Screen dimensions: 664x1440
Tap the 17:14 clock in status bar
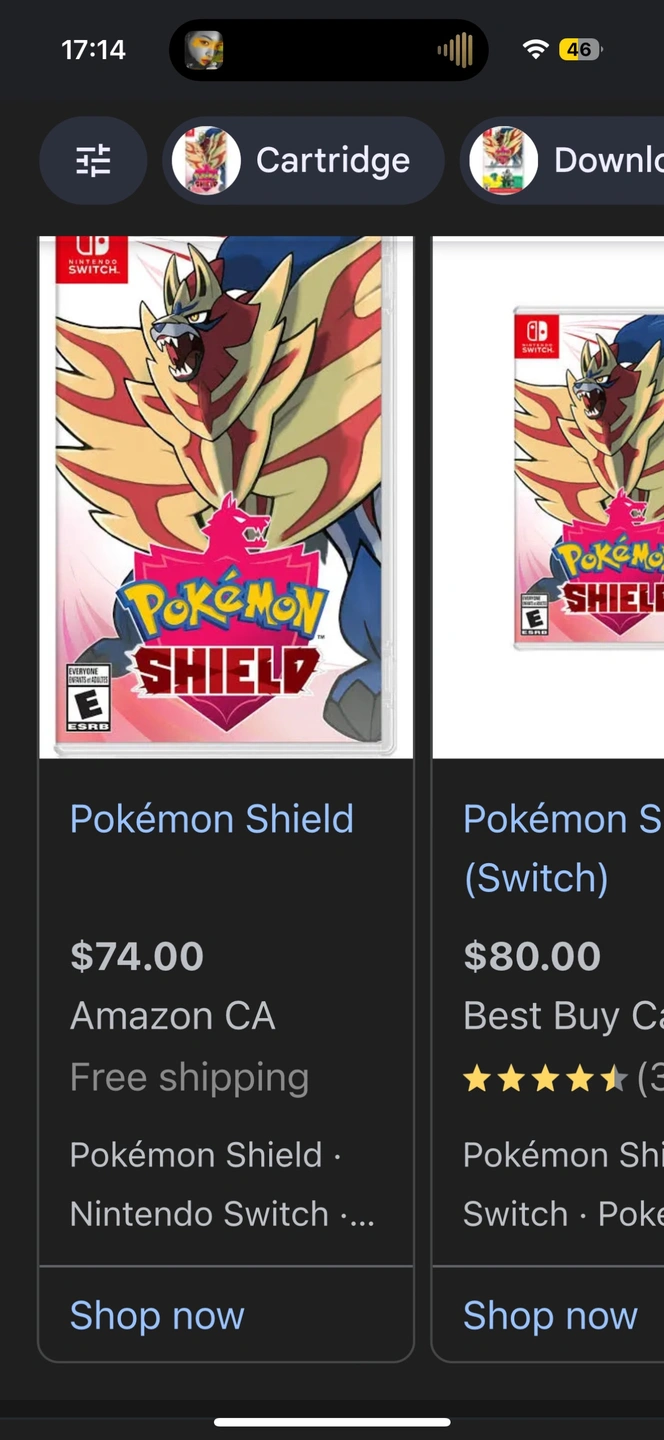pyautogui.click(x=94, y=50)
